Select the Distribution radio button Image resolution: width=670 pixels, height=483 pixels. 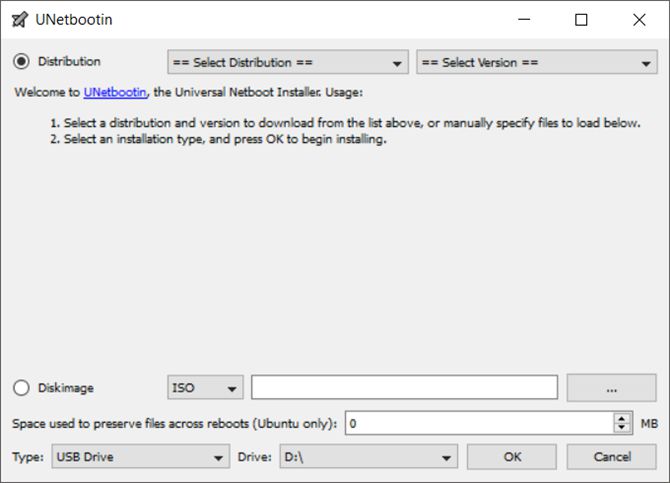(22, 62)
